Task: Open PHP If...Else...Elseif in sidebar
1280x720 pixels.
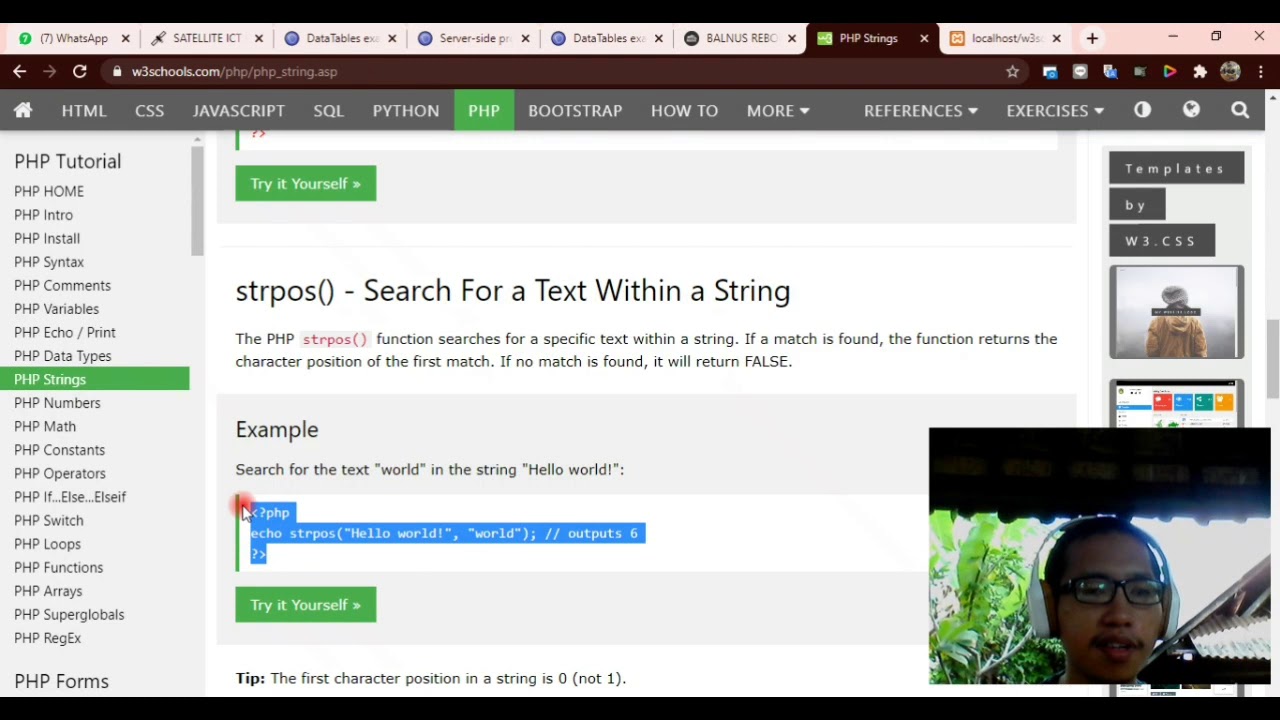Action: [x=70, y=497]
